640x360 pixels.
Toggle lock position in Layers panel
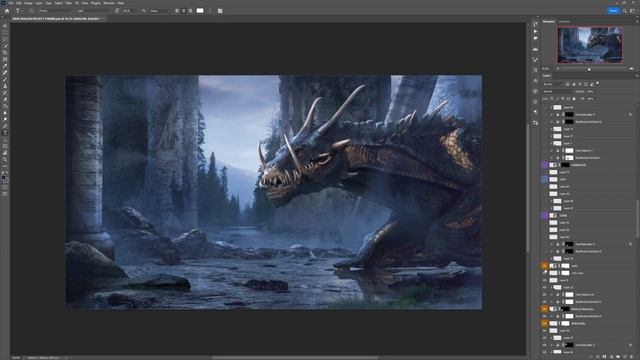(563, 99)
